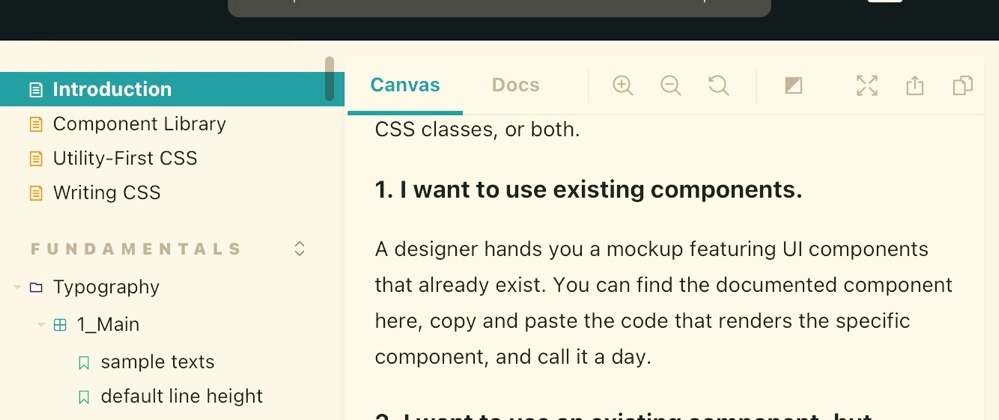Switch to the Docs tab

pyautogui.click(x=515, y=85)
